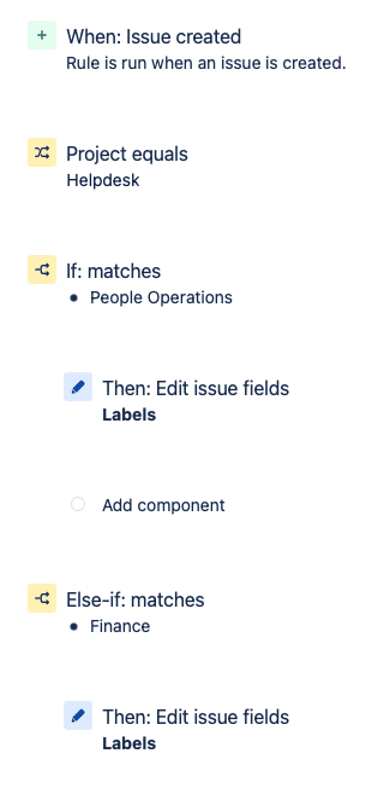This screenshot has width=390, height=794.
Task: Click the Labels text under first action
Action: [129, 415]
